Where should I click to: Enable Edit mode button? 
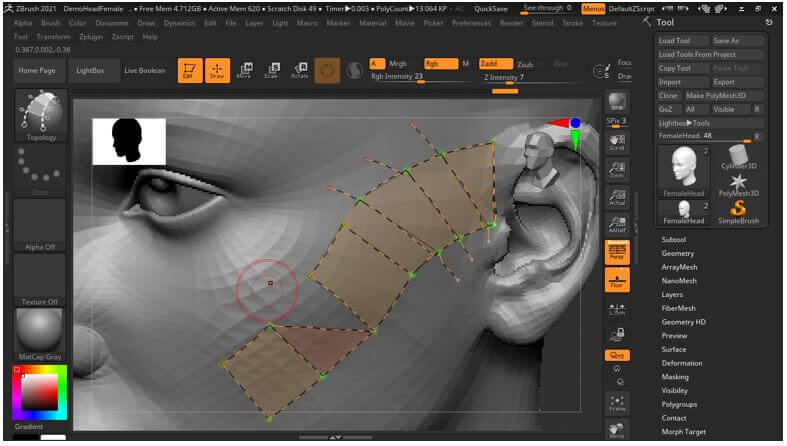click(x=190, y=70)
